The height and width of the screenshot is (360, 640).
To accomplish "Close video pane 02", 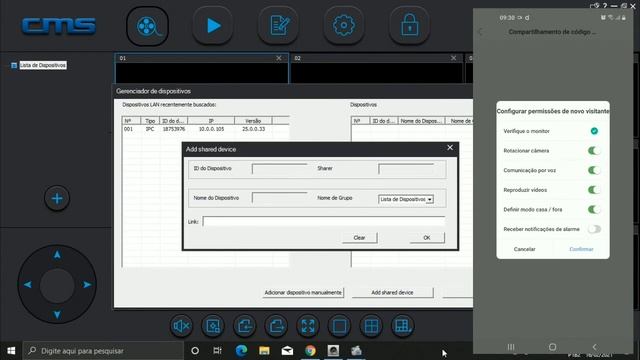I will click(453, 58).
